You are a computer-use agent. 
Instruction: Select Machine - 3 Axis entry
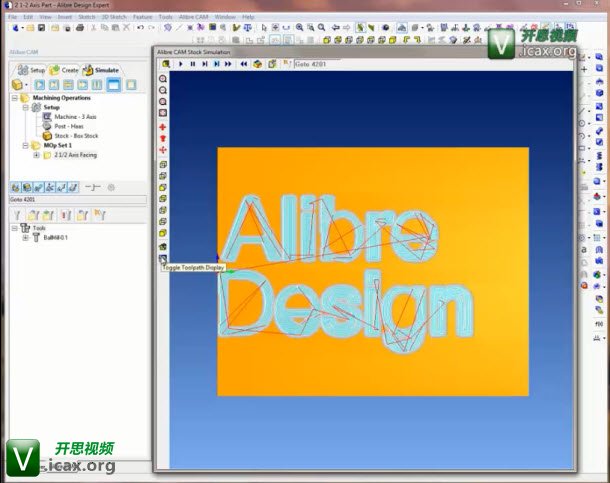pyautogui.click(x=75, y=117)
